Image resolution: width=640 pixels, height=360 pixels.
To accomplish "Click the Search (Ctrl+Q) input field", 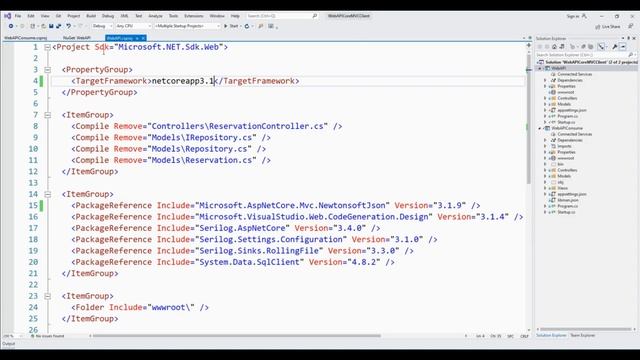I will [x=282, y=16].
